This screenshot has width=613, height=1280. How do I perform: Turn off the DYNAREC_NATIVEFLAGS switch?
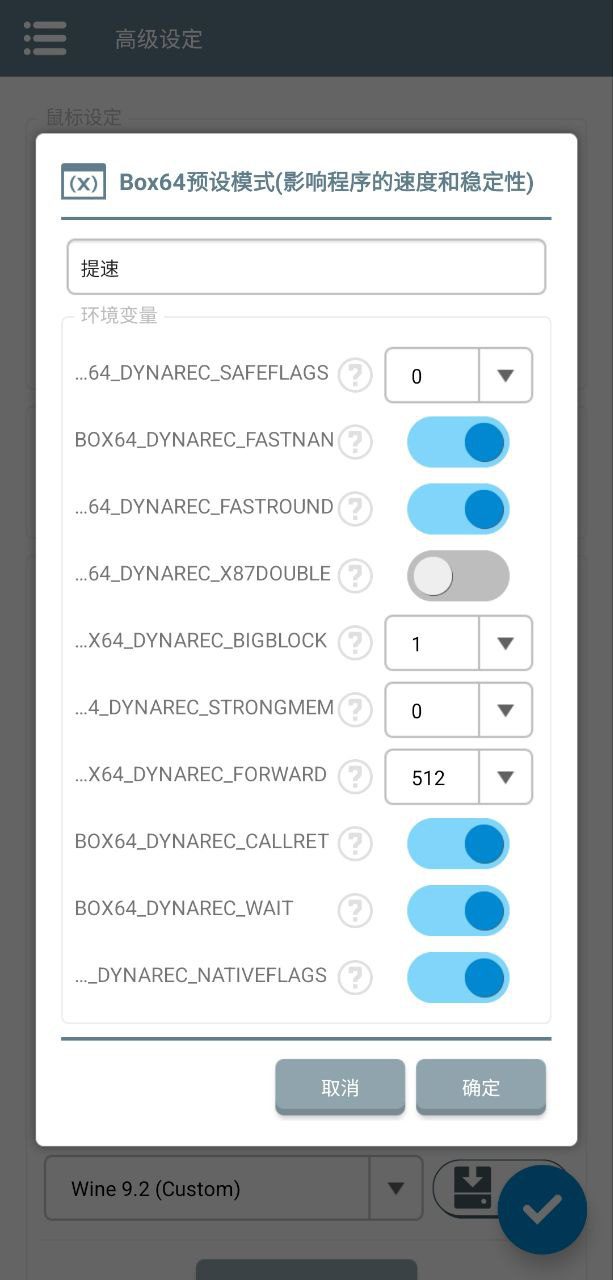pyautogui.click(x=458, y=977)
